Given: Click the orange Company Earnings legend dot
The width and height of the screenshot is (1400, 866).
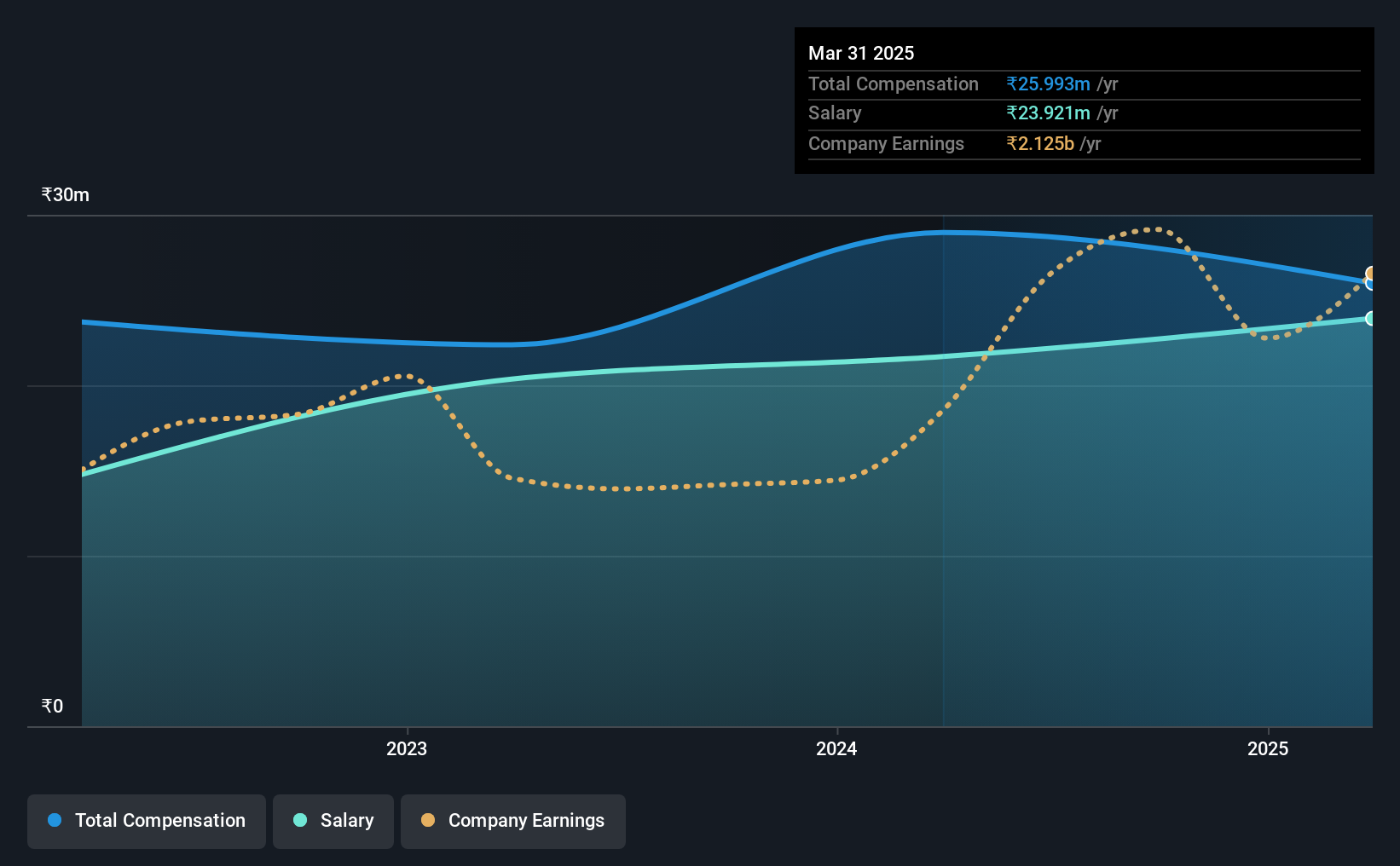Looking at the screenshot, I should pos(428,820).
